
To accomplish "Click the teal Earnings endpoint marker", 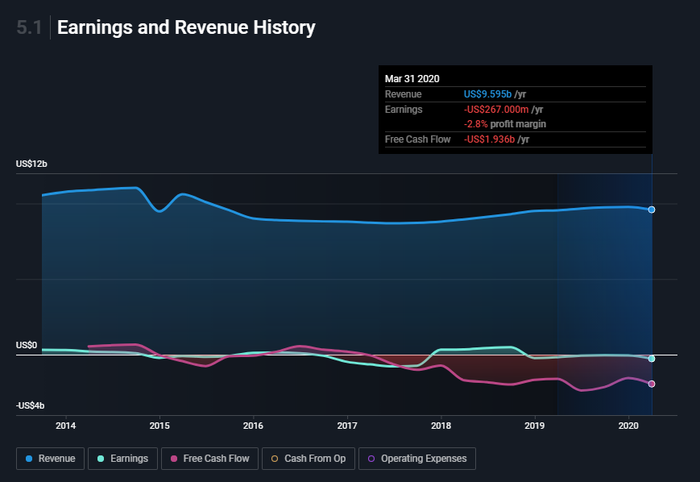I will [x=651, y=358].
